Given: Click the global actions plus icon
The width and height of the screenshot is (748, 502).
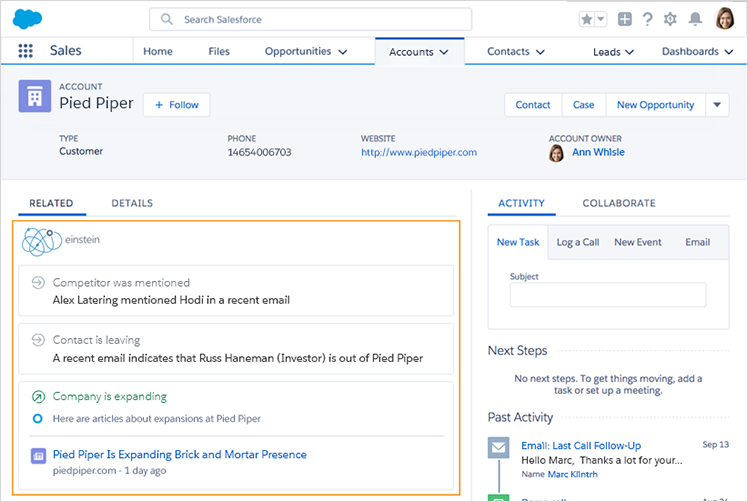Looking at the screenshot, I should (x=624, y=19).
